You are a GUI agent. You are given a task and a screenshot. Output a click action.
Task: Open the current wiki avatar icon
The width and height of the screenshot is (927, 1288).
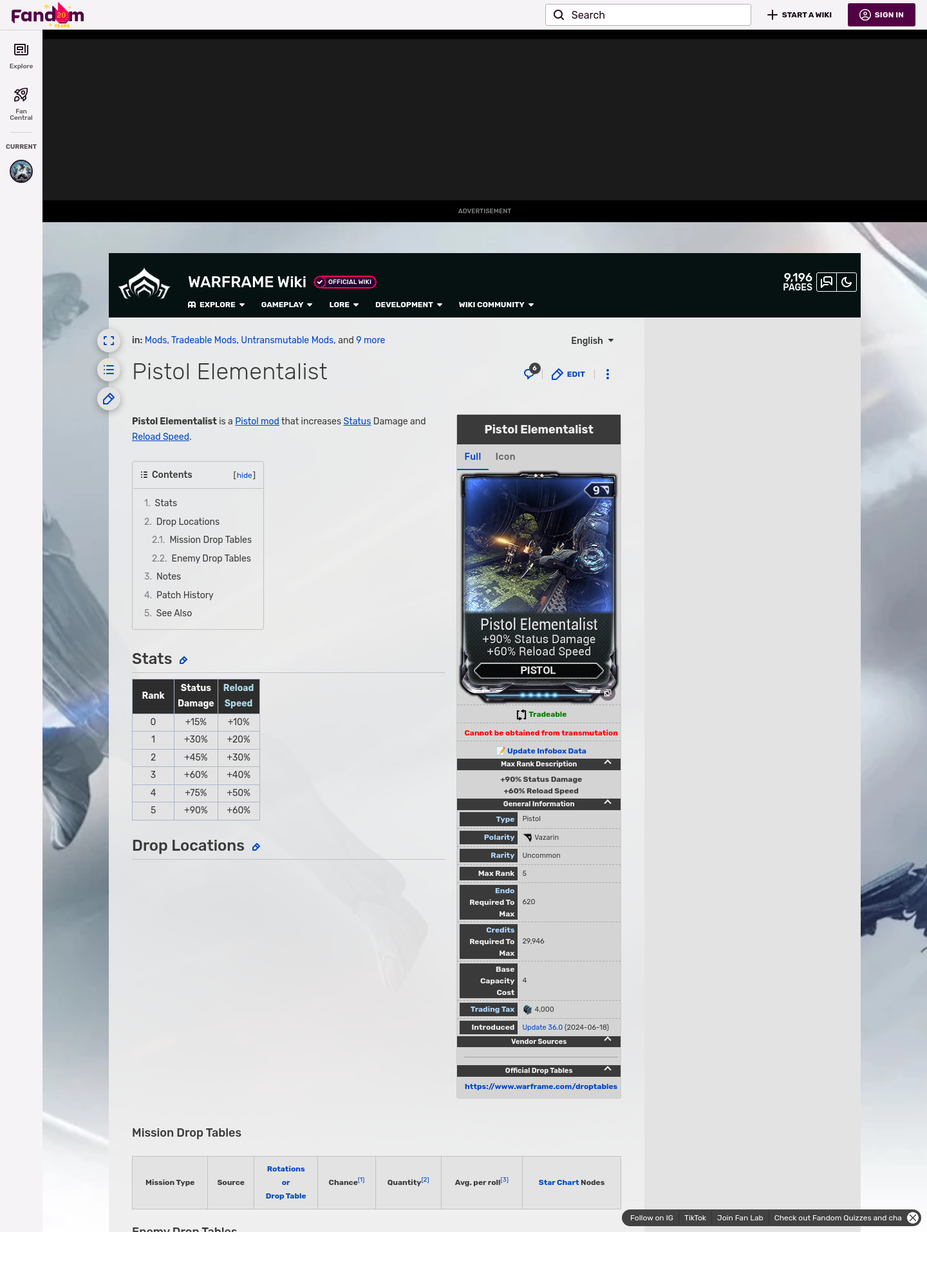tap(21, 171)
